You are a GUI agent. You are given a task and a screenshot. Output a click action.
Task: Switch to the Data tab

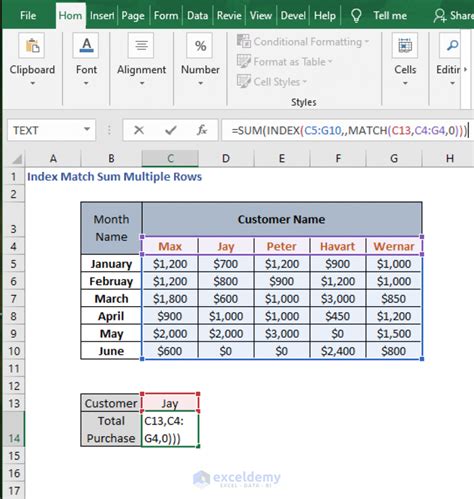point(197,15)
